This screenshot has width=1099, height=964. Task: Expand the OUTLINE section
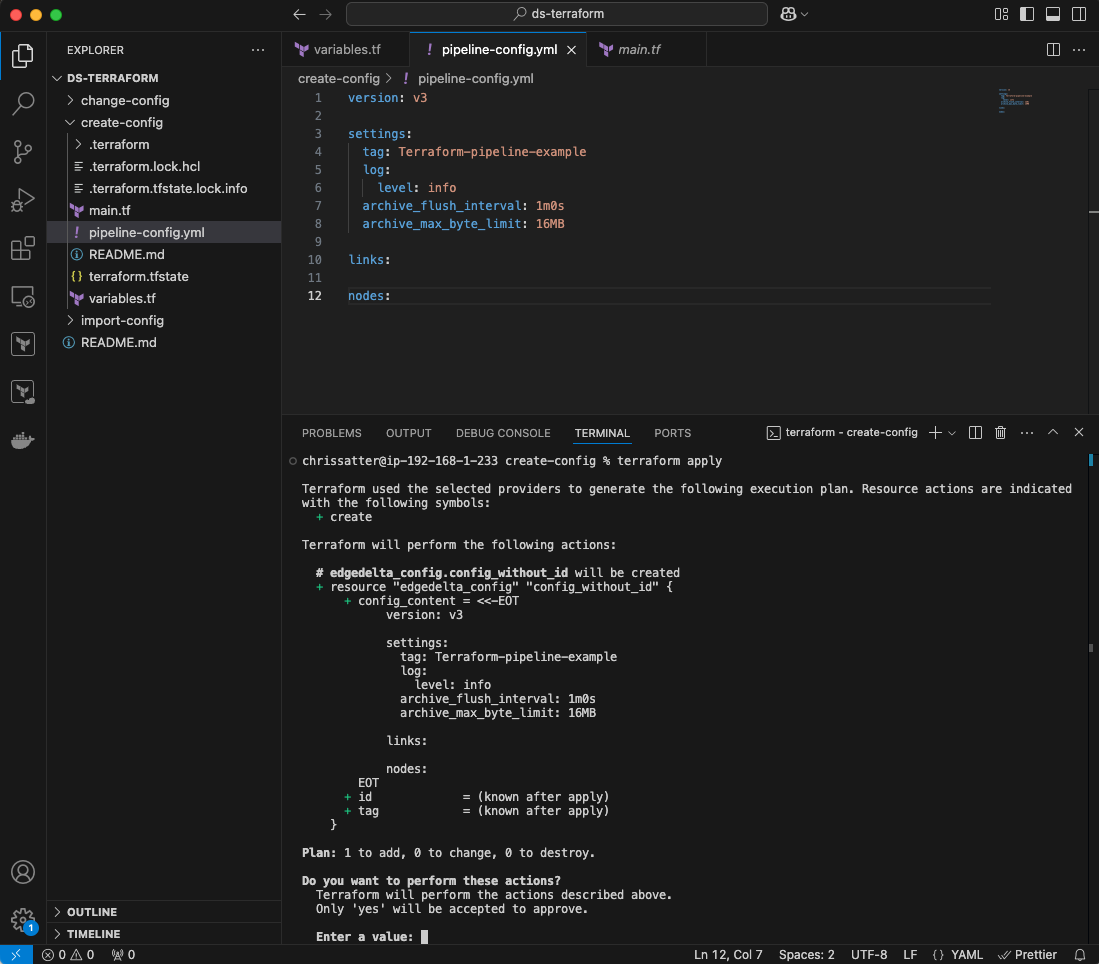pyautogui.click(x=91, y=912)
